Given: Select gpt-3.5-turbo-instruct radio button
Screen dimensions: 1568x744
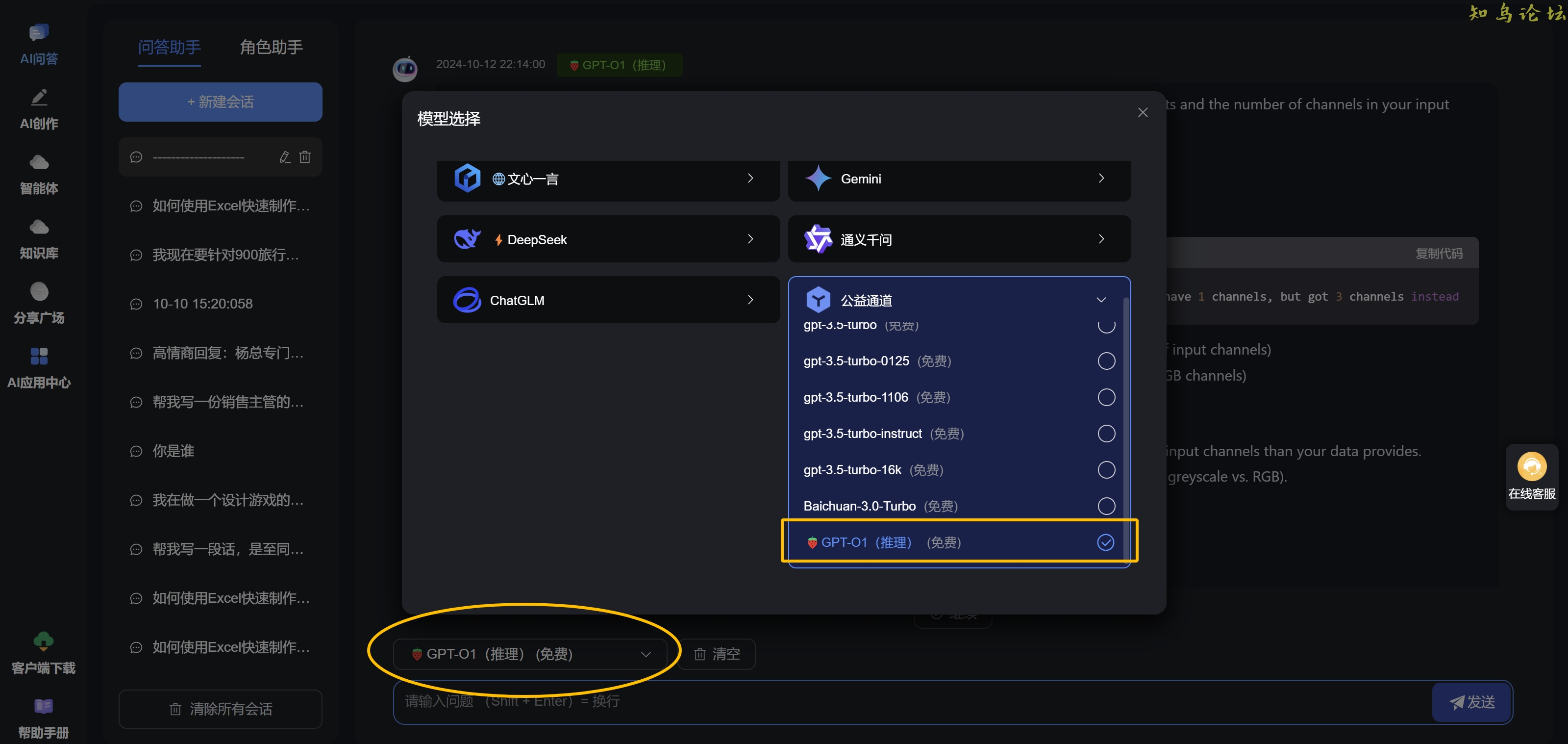Looking at the screenshot, I should coord(1106,434).
